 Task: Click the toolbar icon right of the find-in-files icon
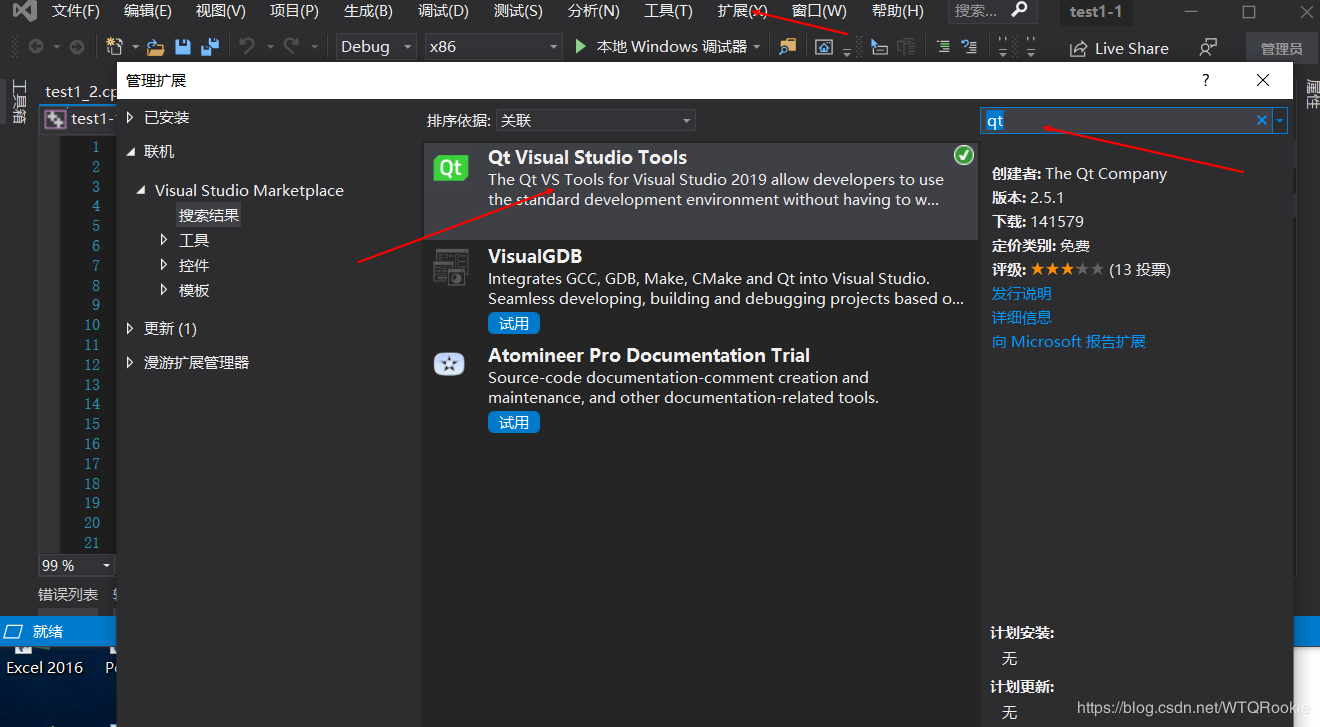click(823, 47)
